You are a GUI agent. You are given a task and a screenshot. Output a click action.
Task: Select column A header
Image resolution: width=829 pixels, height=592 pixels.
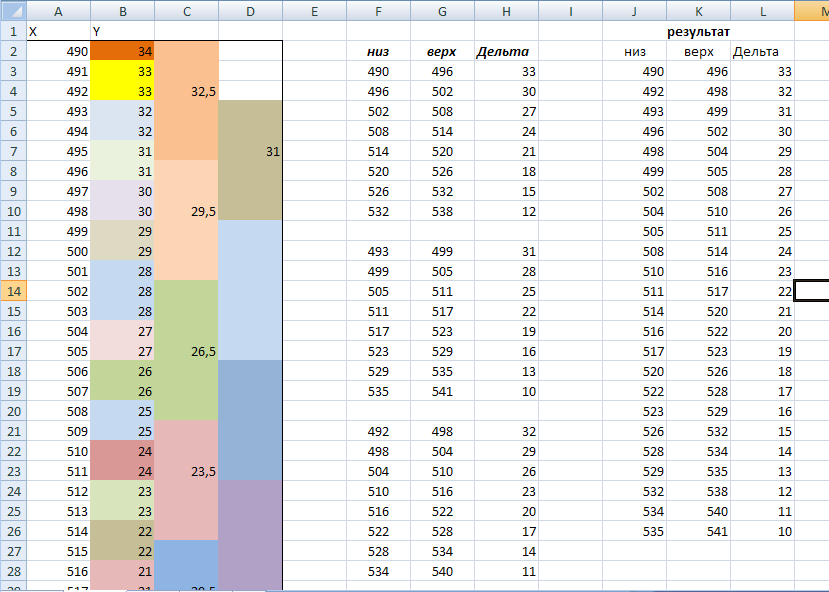point(58,10)
